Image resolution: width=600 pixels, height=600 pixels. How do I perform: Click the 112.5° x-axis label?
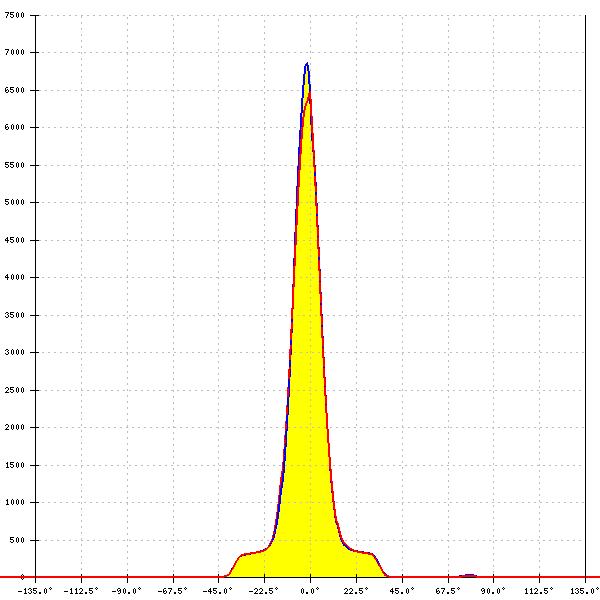tap(539, 591)
